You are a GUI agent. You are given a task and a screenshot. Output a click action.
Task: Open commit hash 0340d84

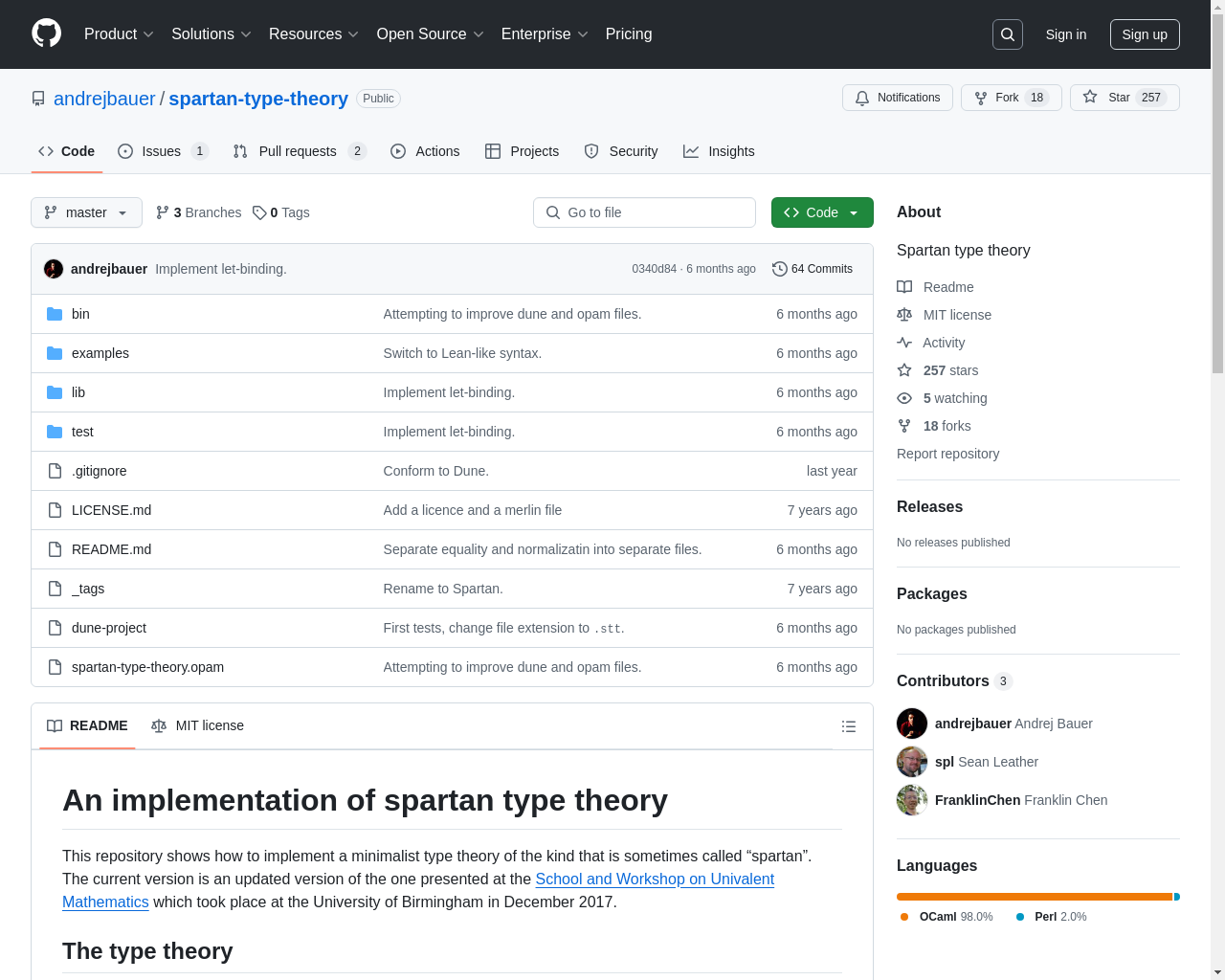(654, 269)
